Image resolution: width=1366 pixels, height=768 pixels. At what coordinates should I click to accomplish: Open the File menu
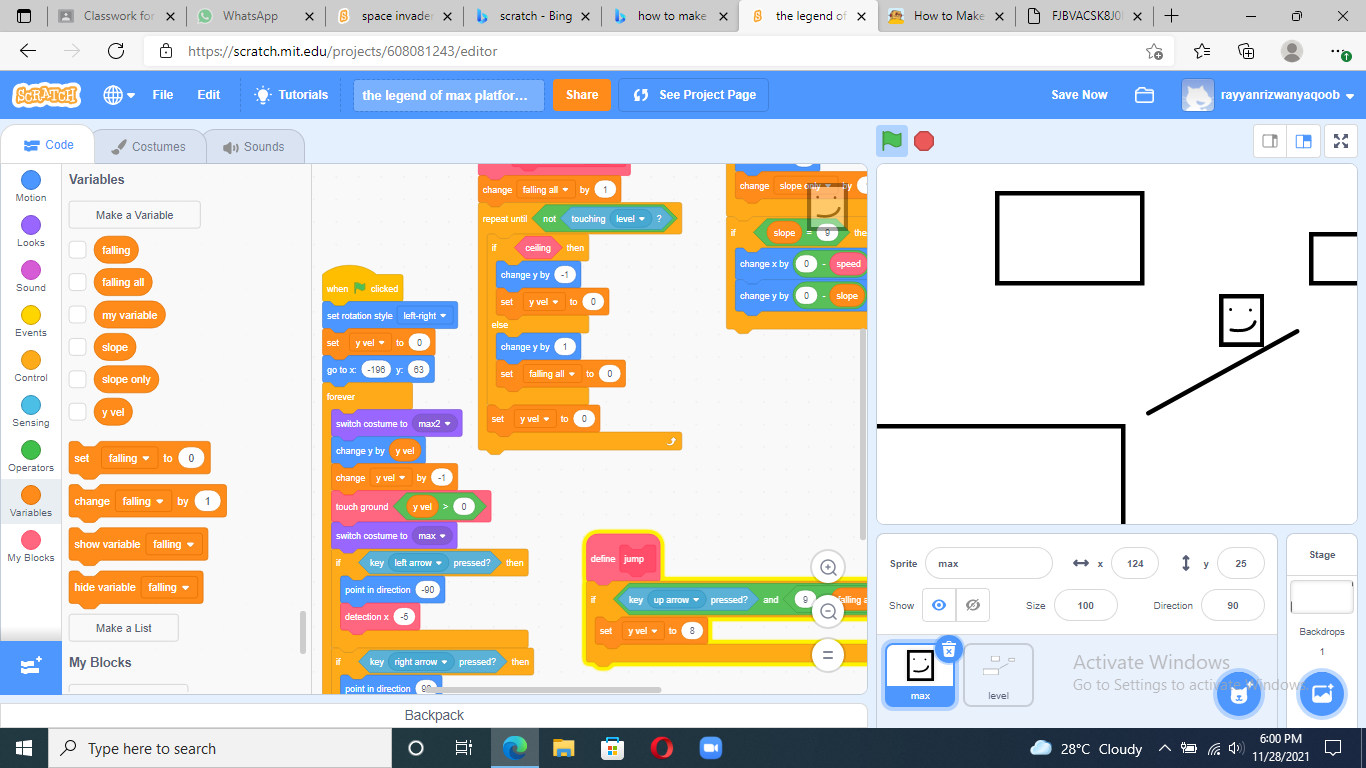163,95
